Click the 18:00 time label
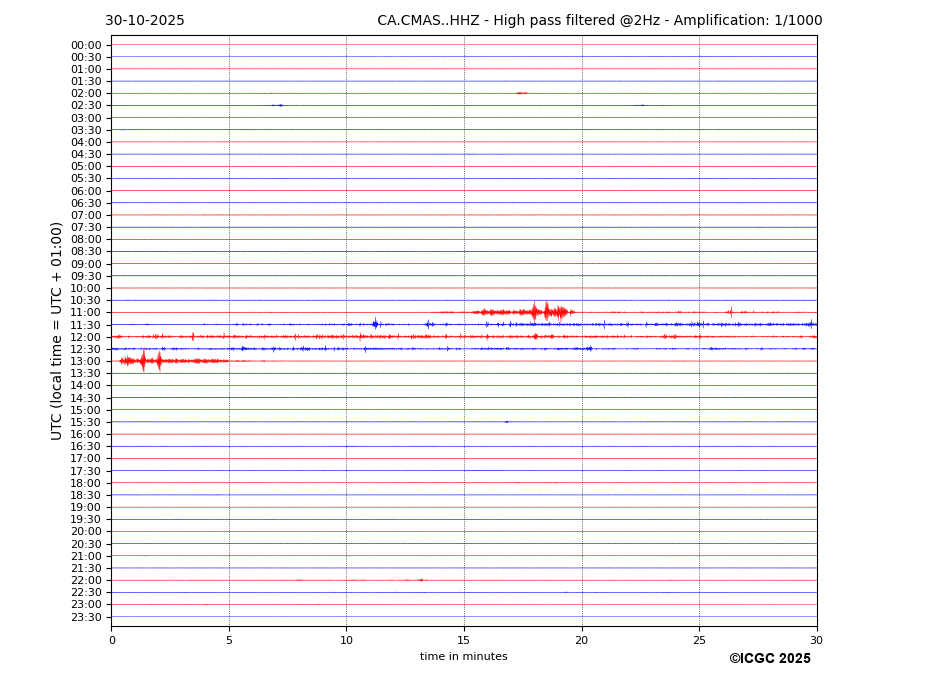The height and width of the screenshot is (696, 927). tap(86, 483)
